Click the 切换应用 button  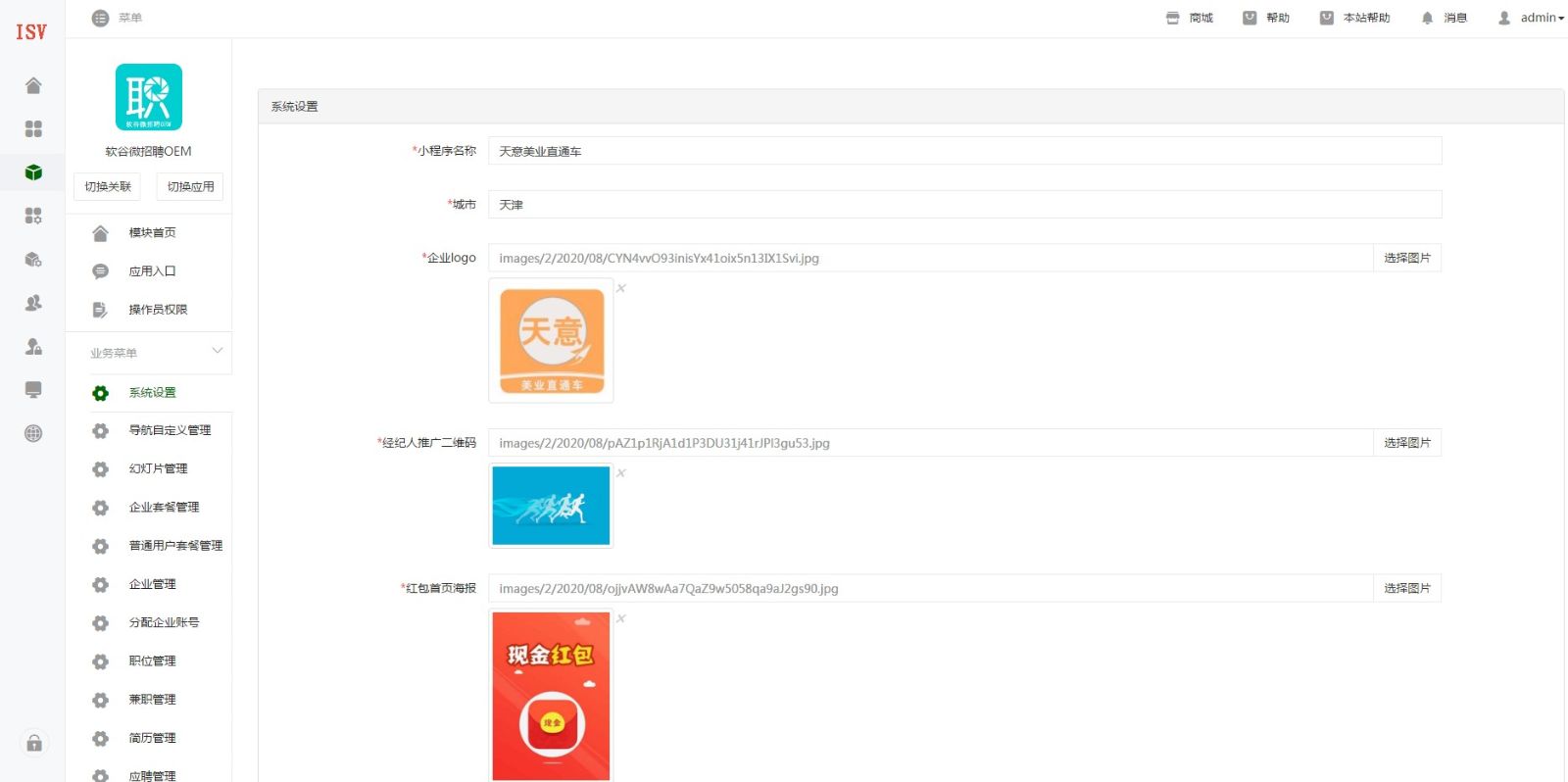click(190, 186)
